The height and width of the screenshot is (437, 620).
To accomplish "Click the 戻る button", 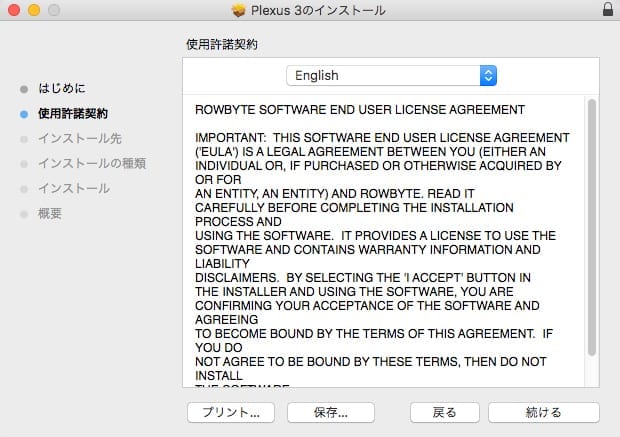I will coord(445,412).
